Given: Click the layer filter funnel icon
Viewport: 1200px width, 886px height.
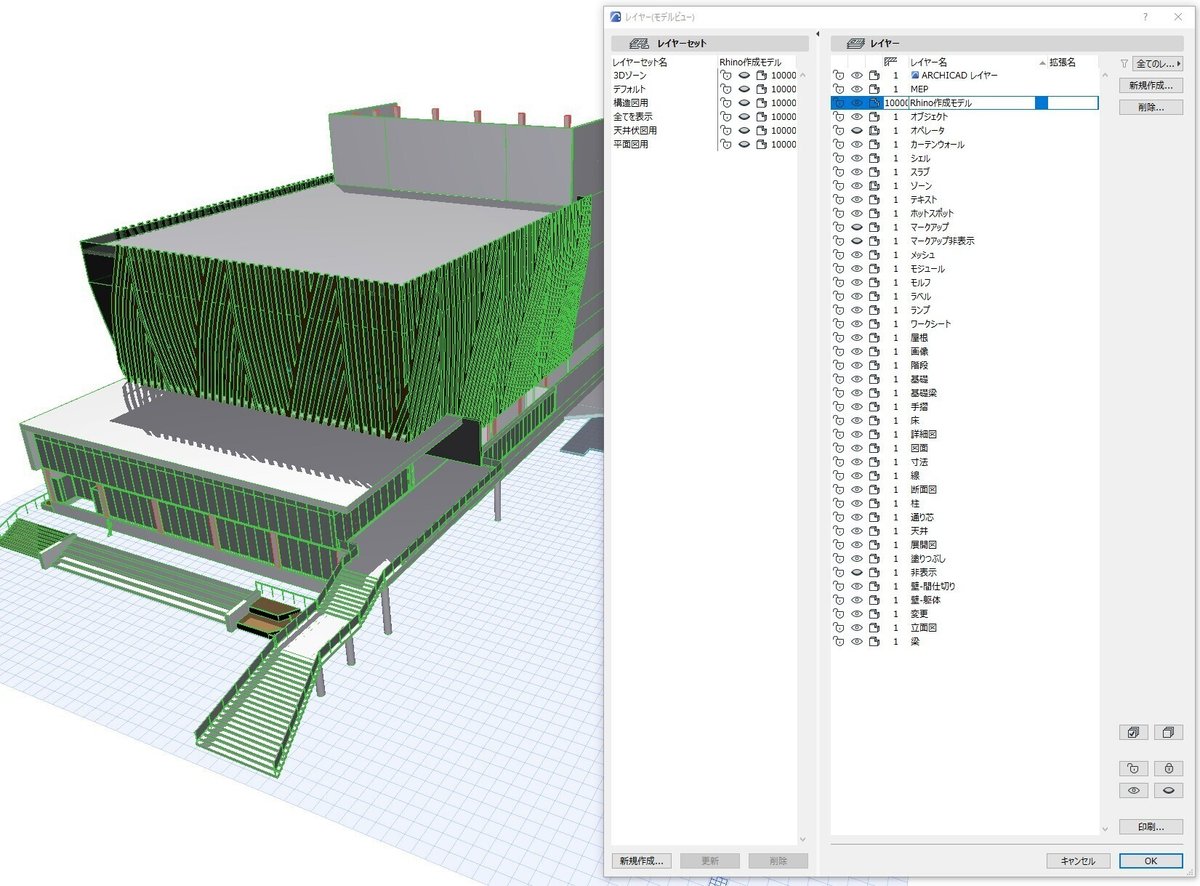Looking at the screenshot, I should (x=1124, y=63).
